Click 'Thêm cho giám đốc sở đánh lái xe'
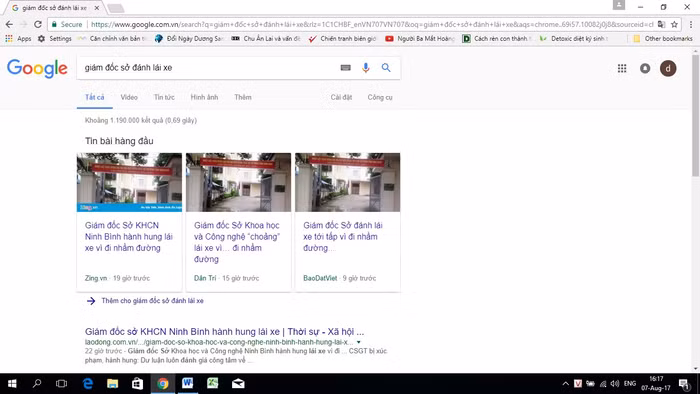Viewport: 700px width, 394px height. pyautogui.click(x=152, y=301)
